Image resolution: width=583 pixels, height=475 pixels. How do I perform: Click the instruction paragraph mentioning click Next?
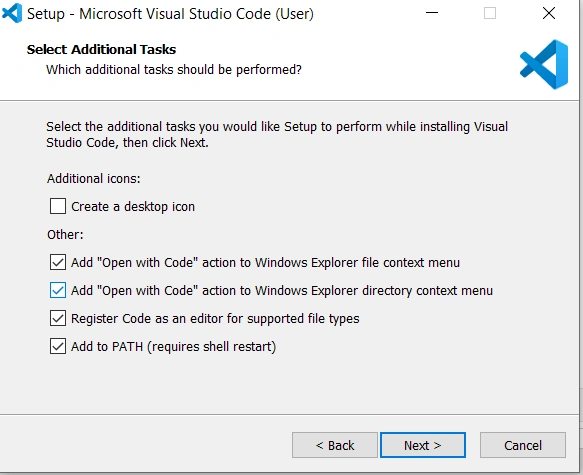click(277, 135)
